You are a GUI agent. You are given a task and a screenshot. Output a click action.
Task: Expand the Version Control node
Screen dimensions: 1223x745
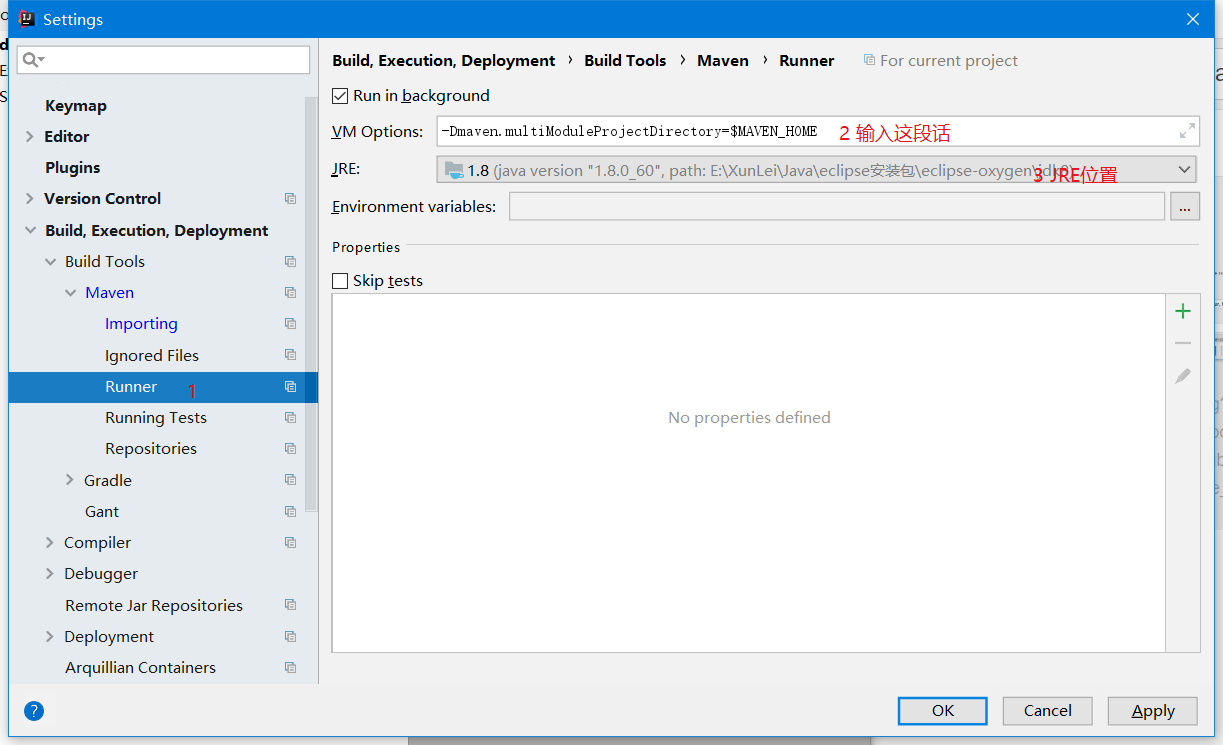click(30, 199)
